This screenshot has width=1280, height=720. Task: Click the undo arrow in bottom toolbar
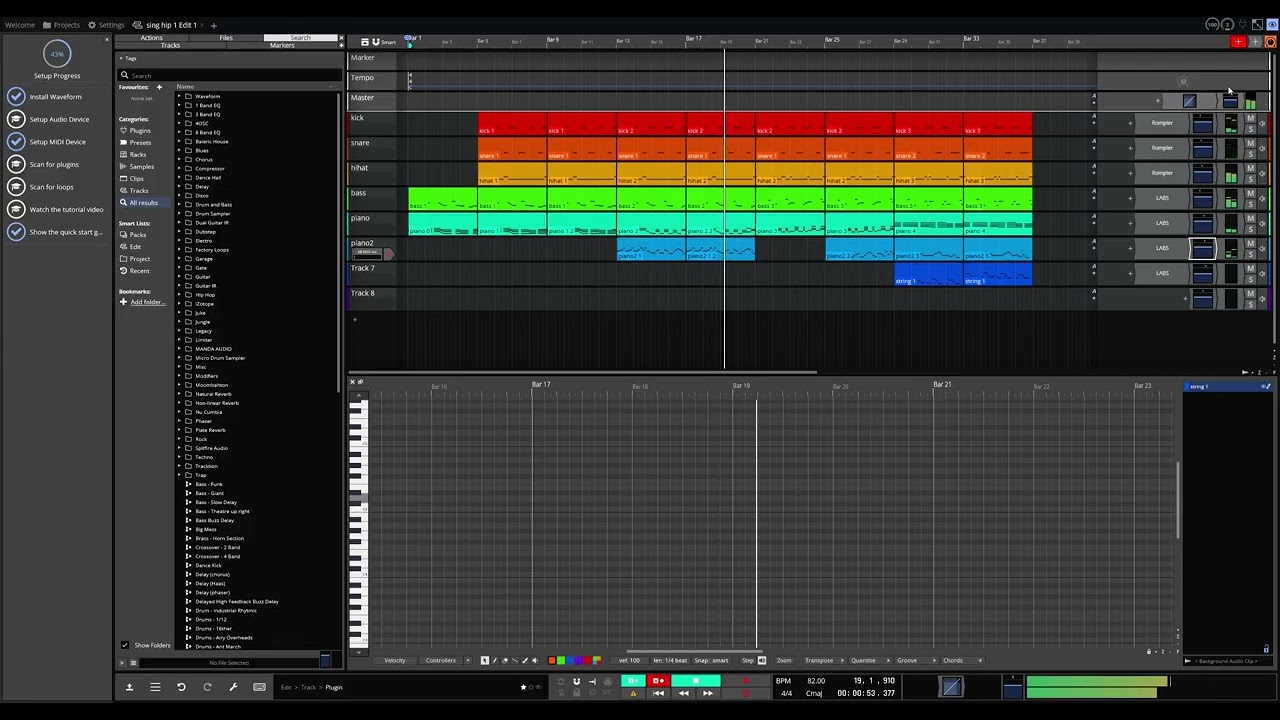pyautogui.click(x=181, y=687)
